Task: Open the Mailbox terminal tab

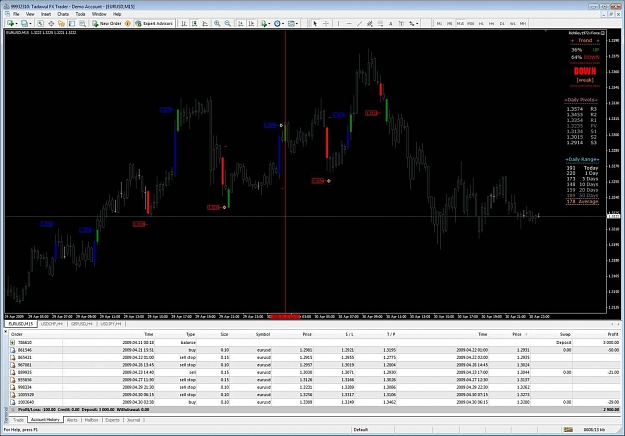Action: 91,420
